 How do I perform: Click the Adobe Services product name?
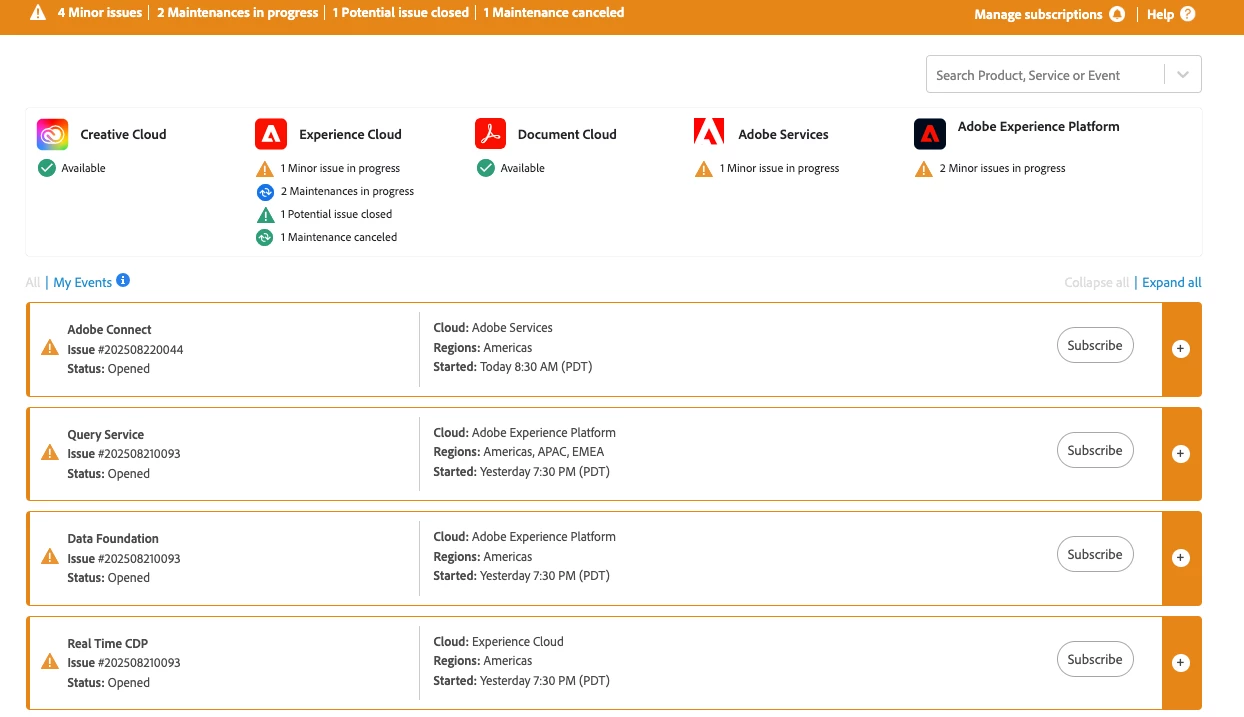click(x=783, y=134)
